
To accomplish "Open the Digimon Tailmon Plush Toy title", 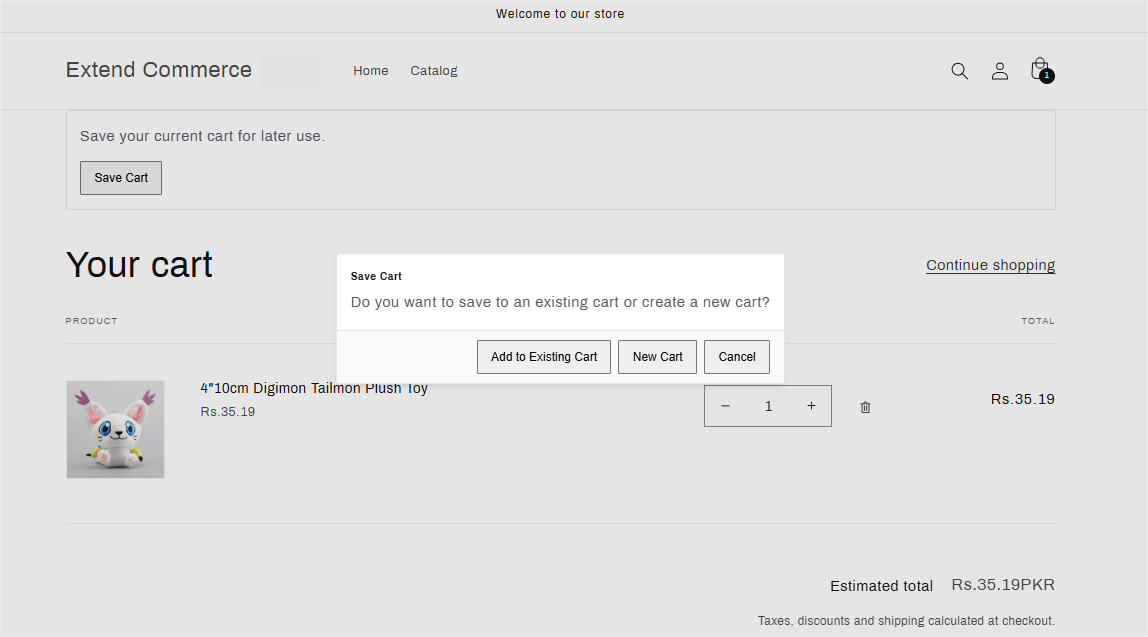I will (314, 388).
